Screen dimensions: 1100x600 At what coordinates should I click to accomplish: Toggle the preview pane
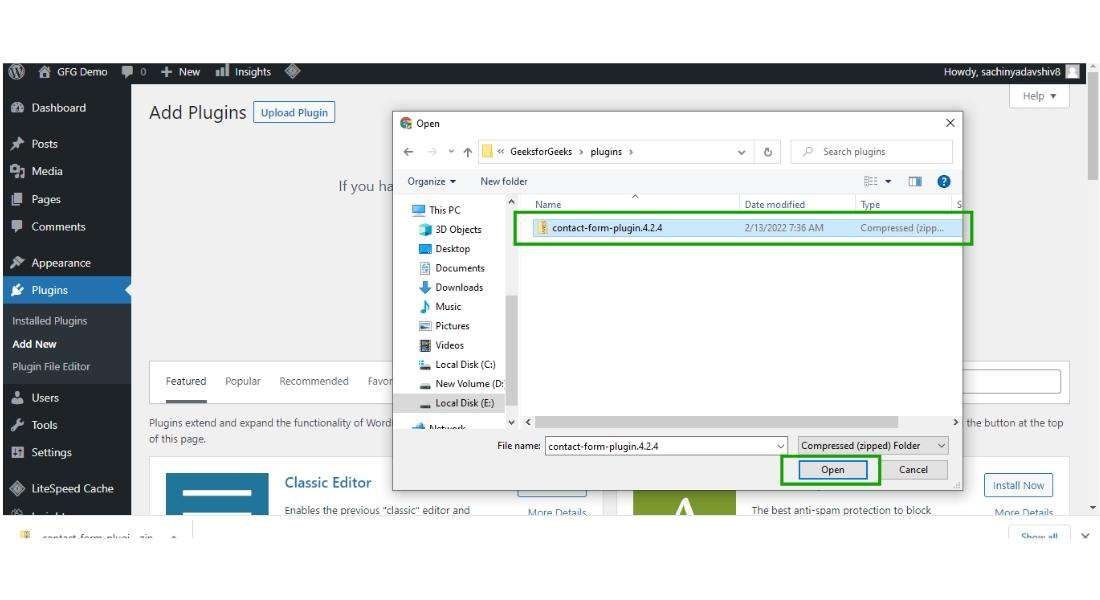915,181
